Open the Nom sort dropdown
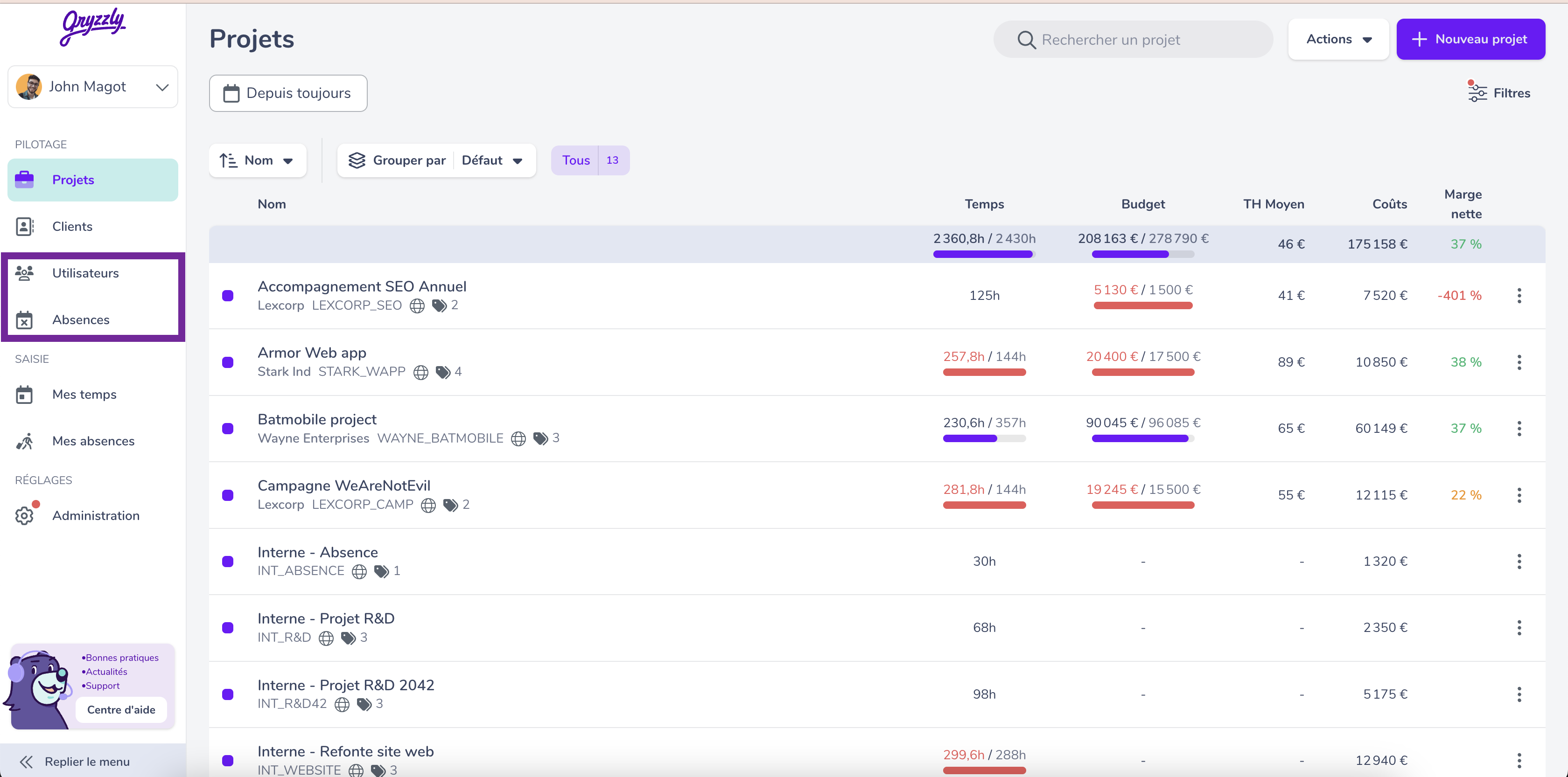 tap(258, 160)
